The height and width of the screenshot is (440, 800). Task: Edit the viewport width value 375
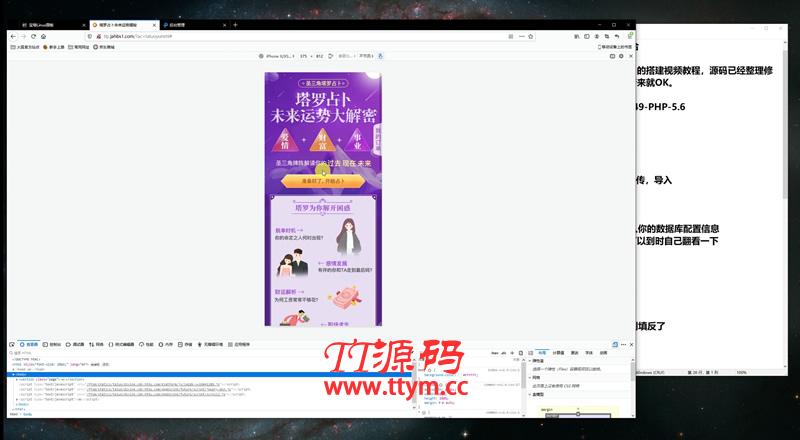coord(304,56)
